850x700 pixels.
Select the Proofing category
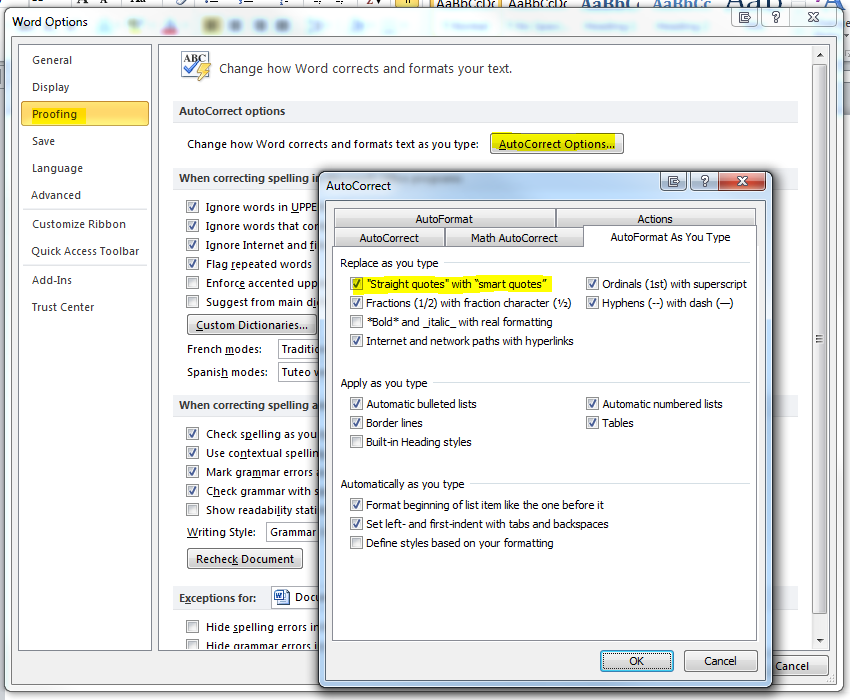coord(85,114)
